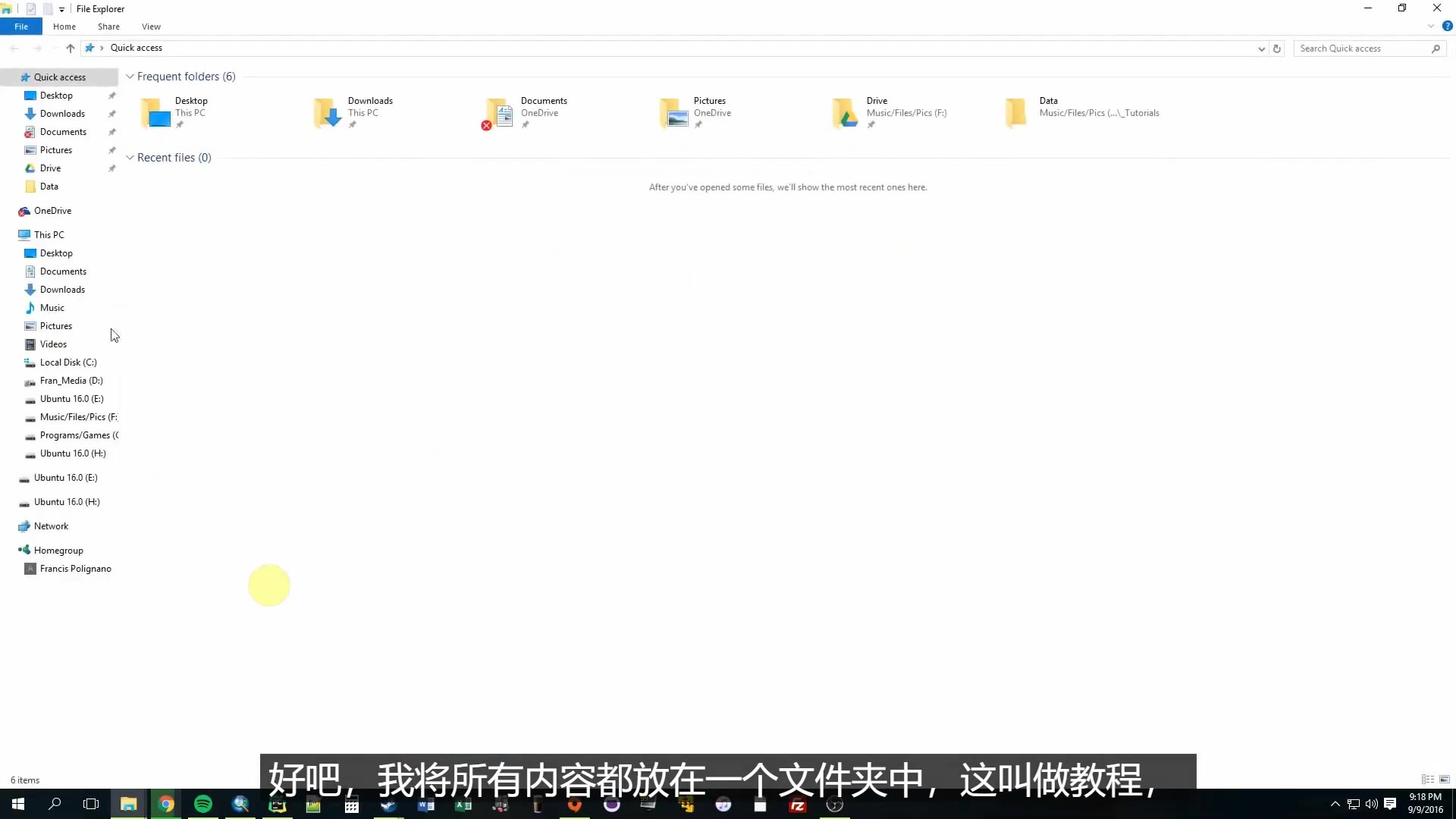
Task: Open the Share ribbon tab
Action: (x=108, y=27)
